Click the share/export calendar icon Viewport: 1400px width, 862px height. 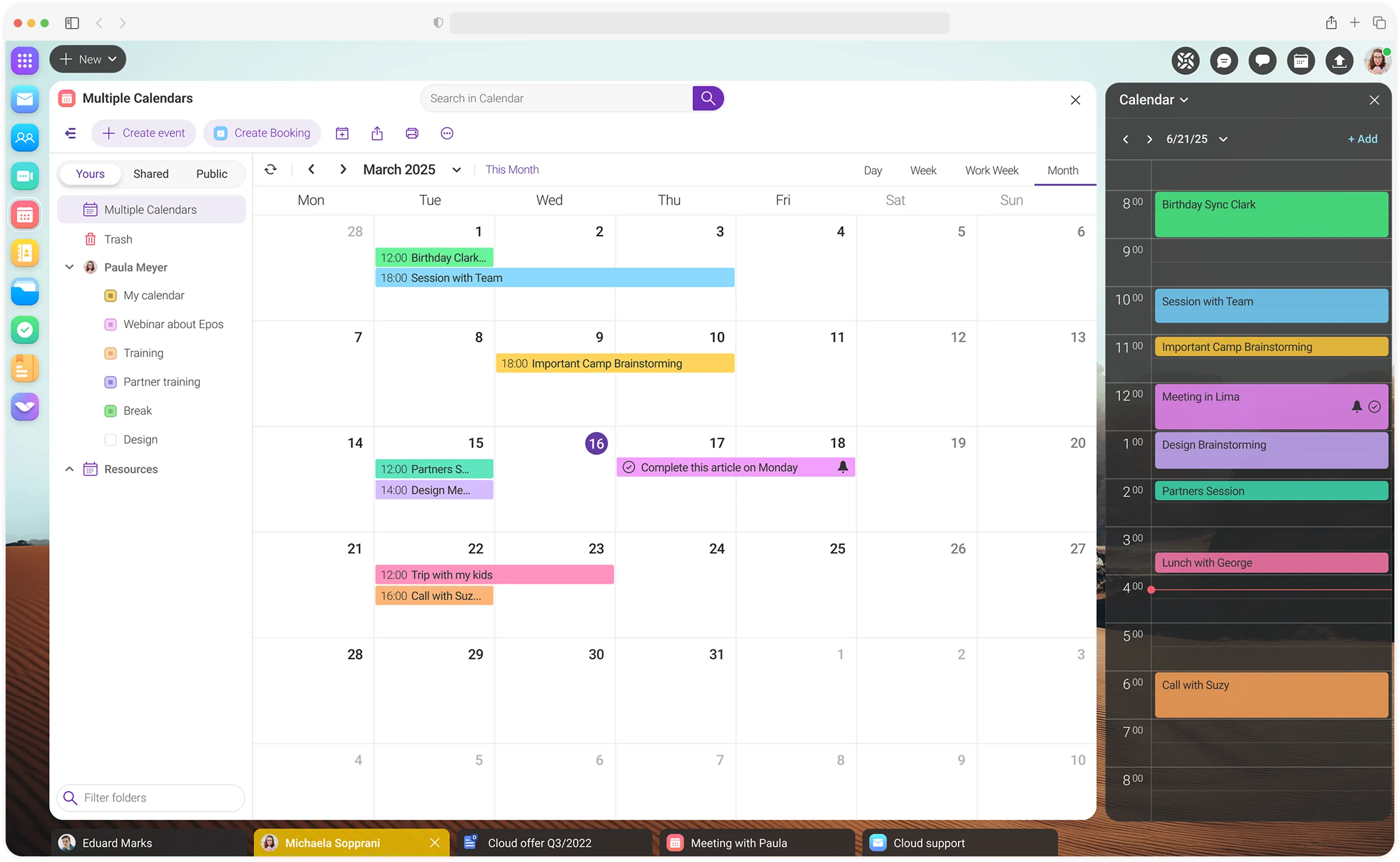377,133
